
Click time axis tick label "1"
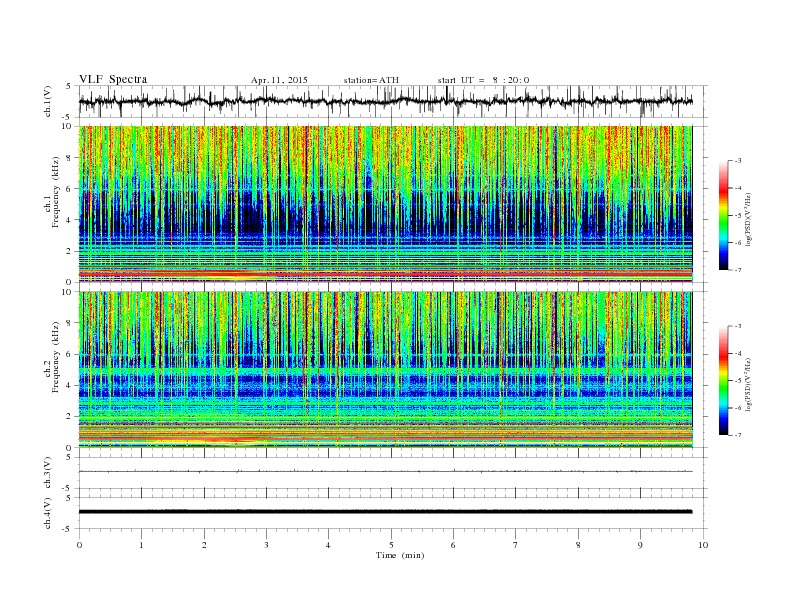[141, 545]
